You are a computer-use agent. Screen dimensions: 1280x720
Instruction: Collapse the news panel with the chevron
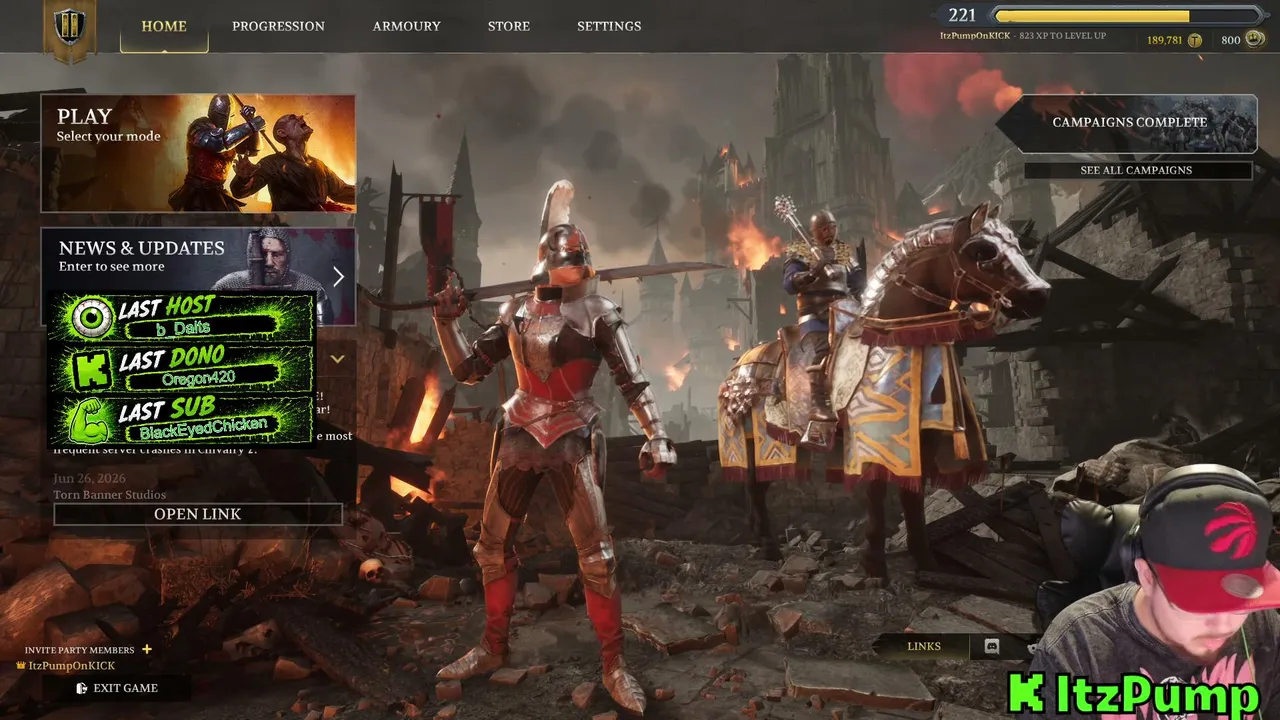pos(338,359)
